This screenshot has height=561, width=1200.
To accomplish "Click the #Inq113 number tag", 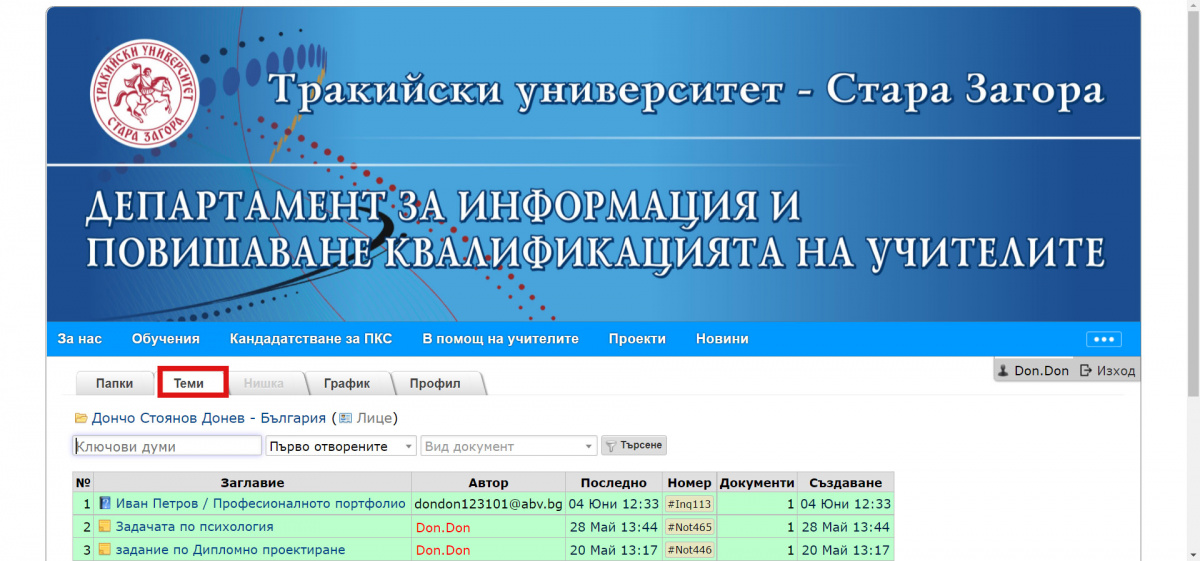I will click(690, 504).
